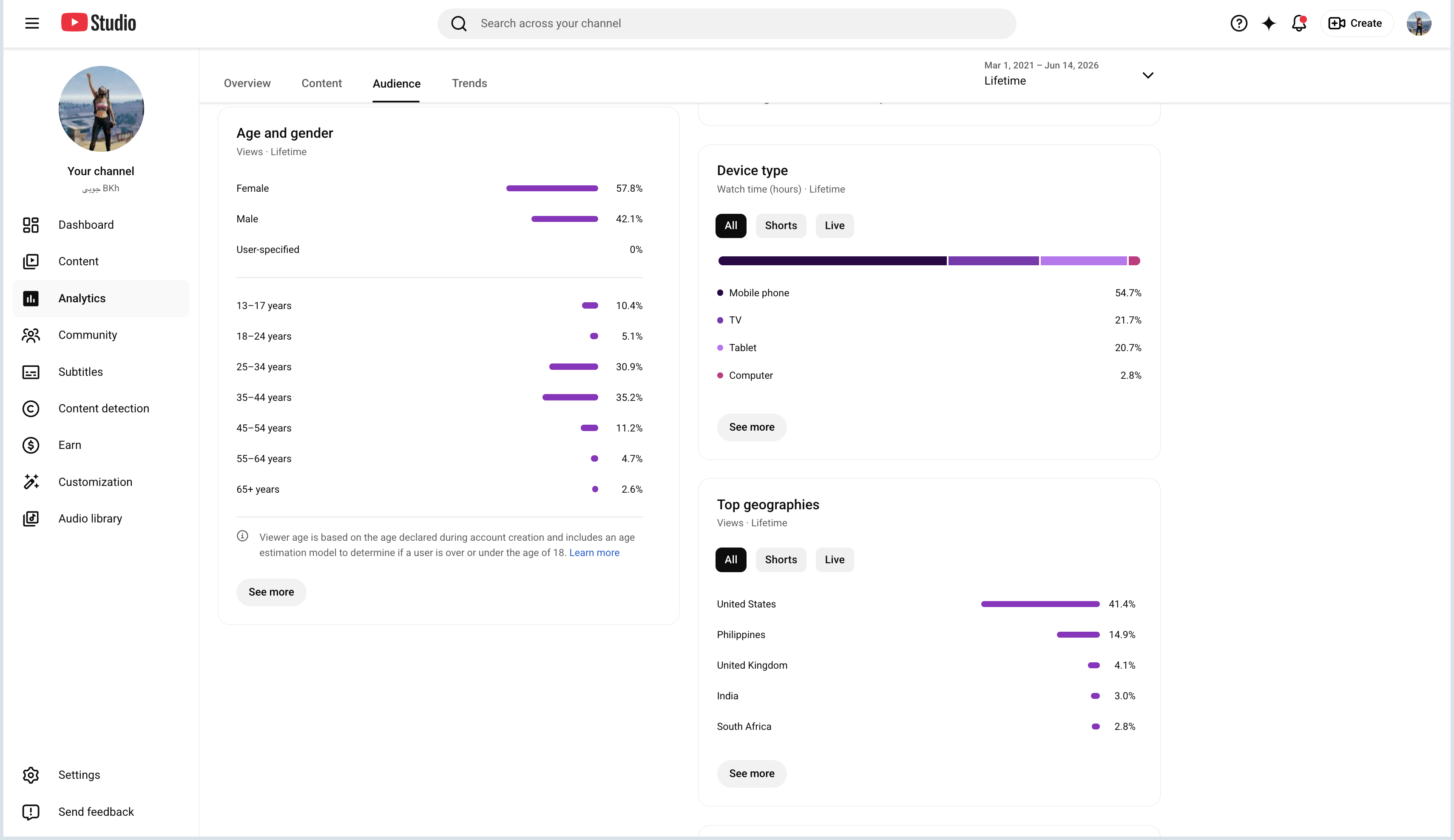Click the Analytics bar chart icon

31,298
